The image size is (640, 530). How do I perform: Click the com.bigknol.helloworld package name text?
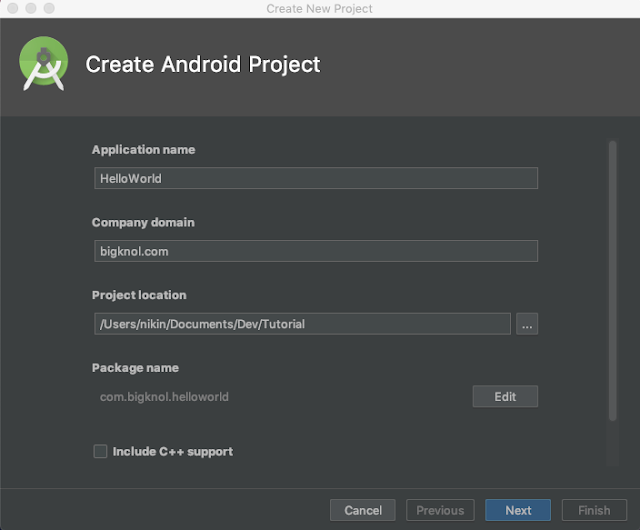point(164,397)
